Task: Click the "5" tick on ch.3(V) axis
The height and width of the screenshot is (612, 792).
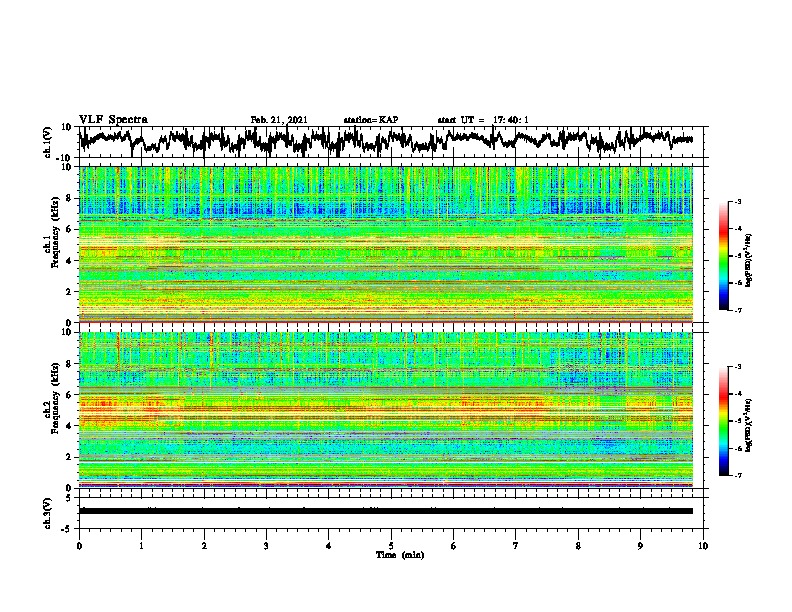Action: pos(70,498)
